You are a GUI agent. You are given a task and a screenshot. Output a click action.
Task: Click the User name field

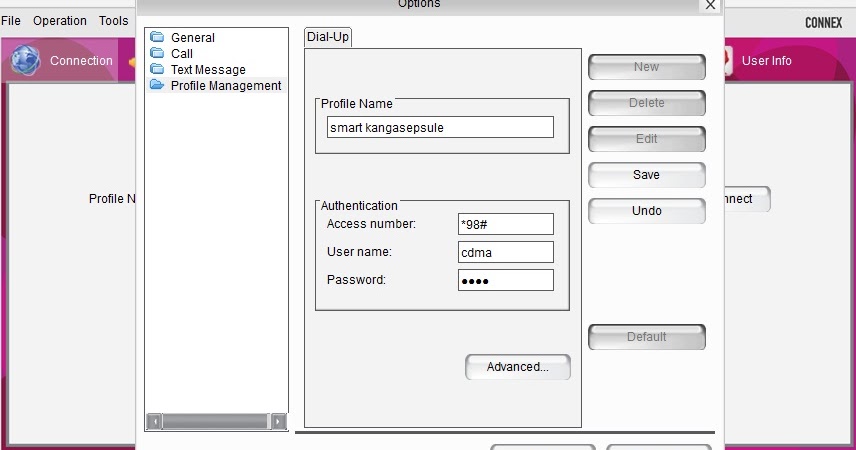[506, 252]
